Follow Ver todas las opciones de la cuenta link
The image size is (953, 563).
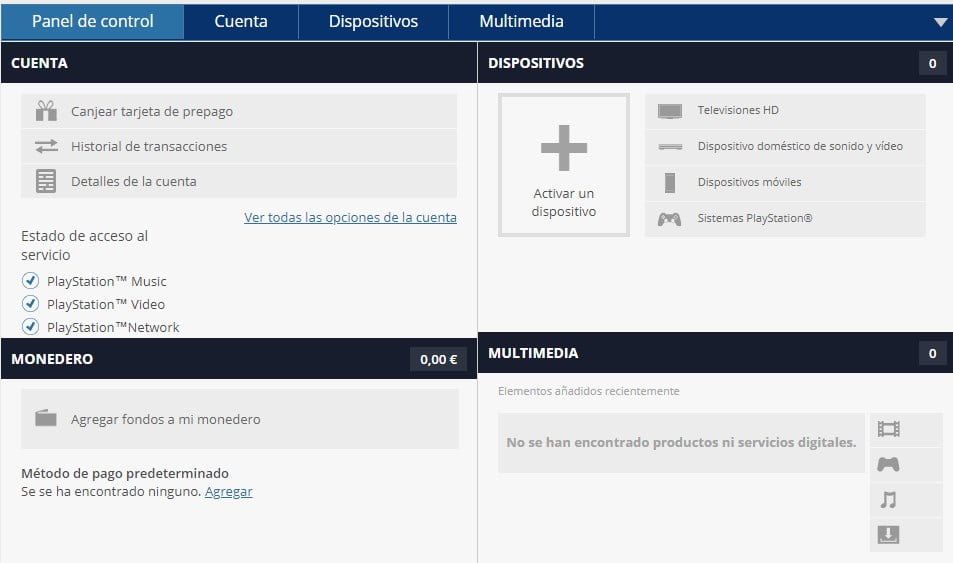tap(350, 217)
